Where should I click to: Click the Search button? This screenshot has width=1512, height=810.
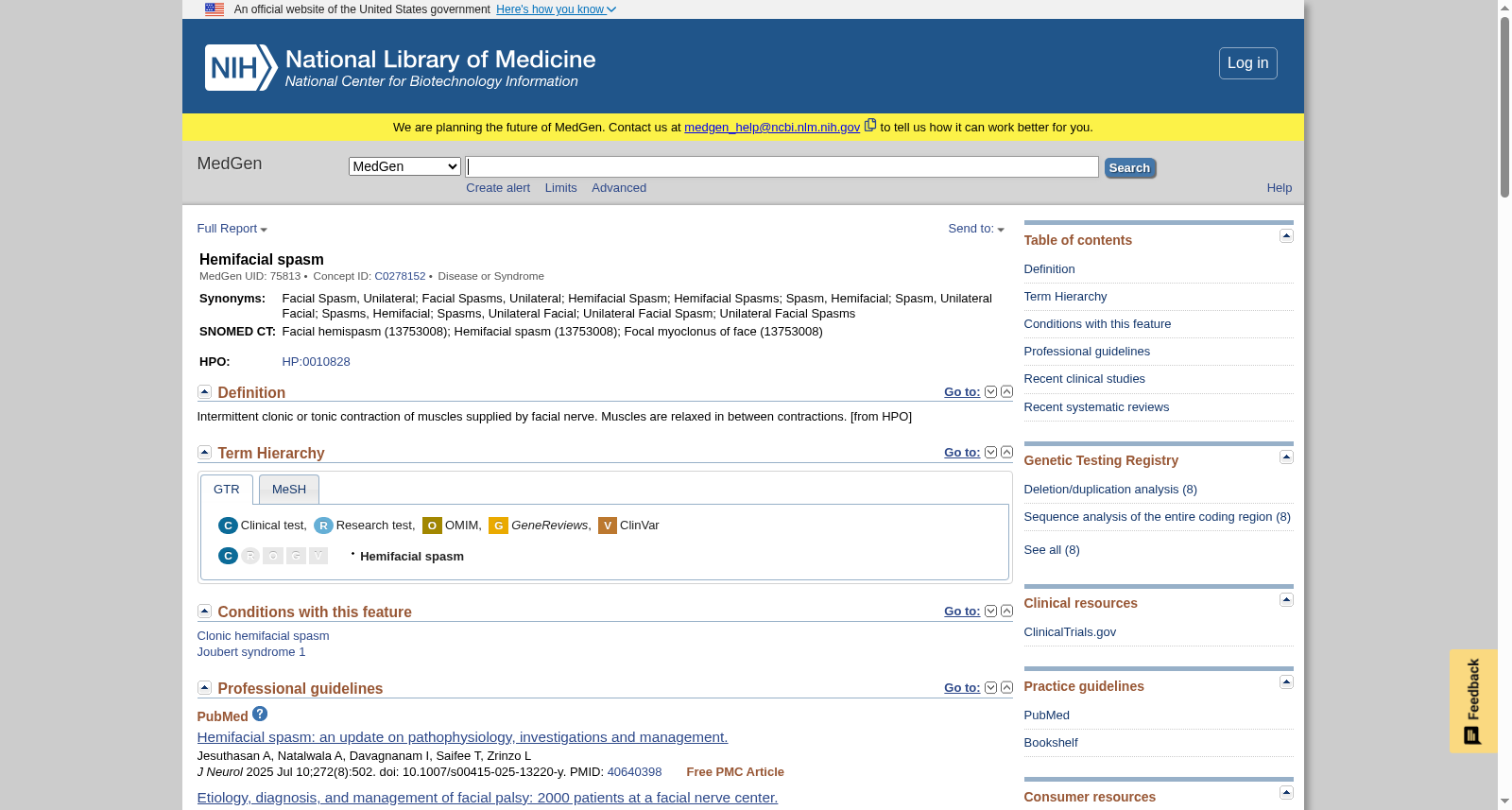coord(1129,167)
